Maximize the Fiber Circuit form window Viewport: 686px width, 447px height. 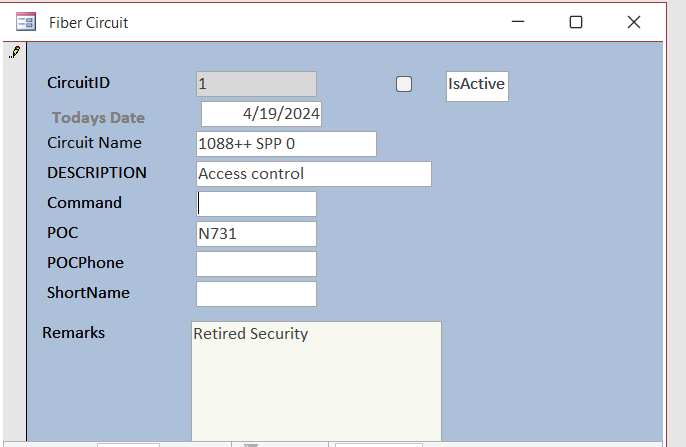[x=576, y=22]
